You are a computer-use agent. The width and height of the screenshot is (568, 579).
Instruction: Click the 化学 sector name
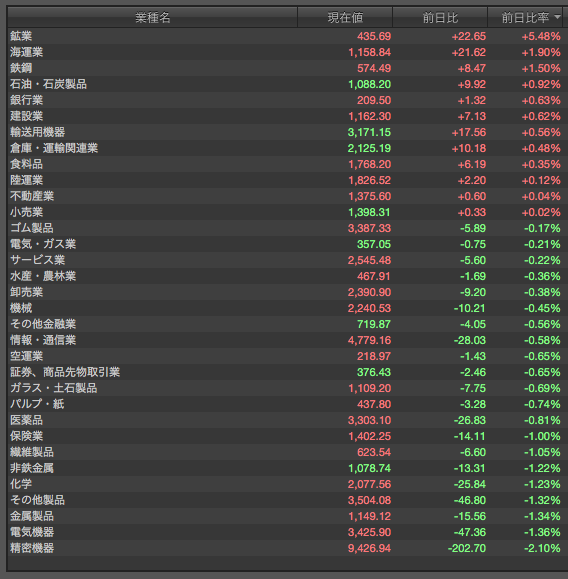point(21,484)
